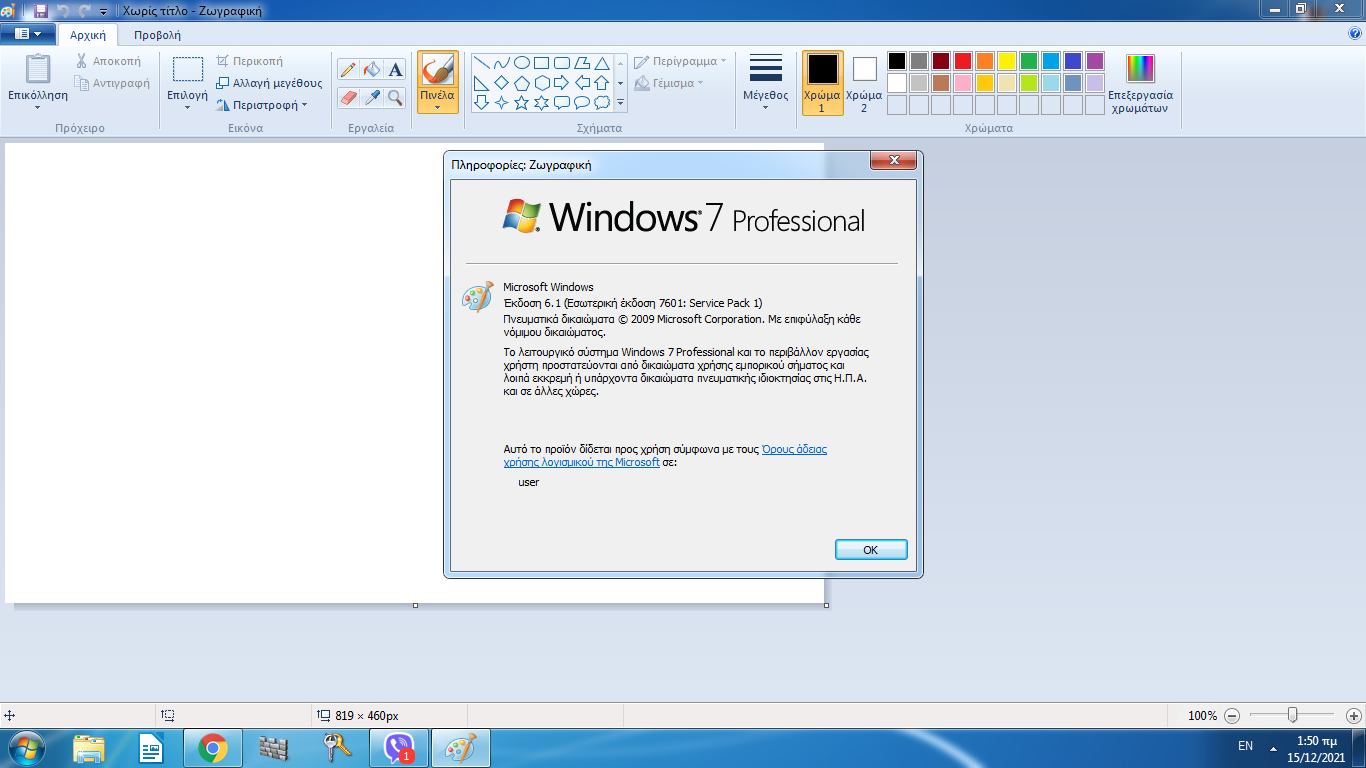Choose the Oval shape
This screenshot has height=768, width=1366.
521,62
